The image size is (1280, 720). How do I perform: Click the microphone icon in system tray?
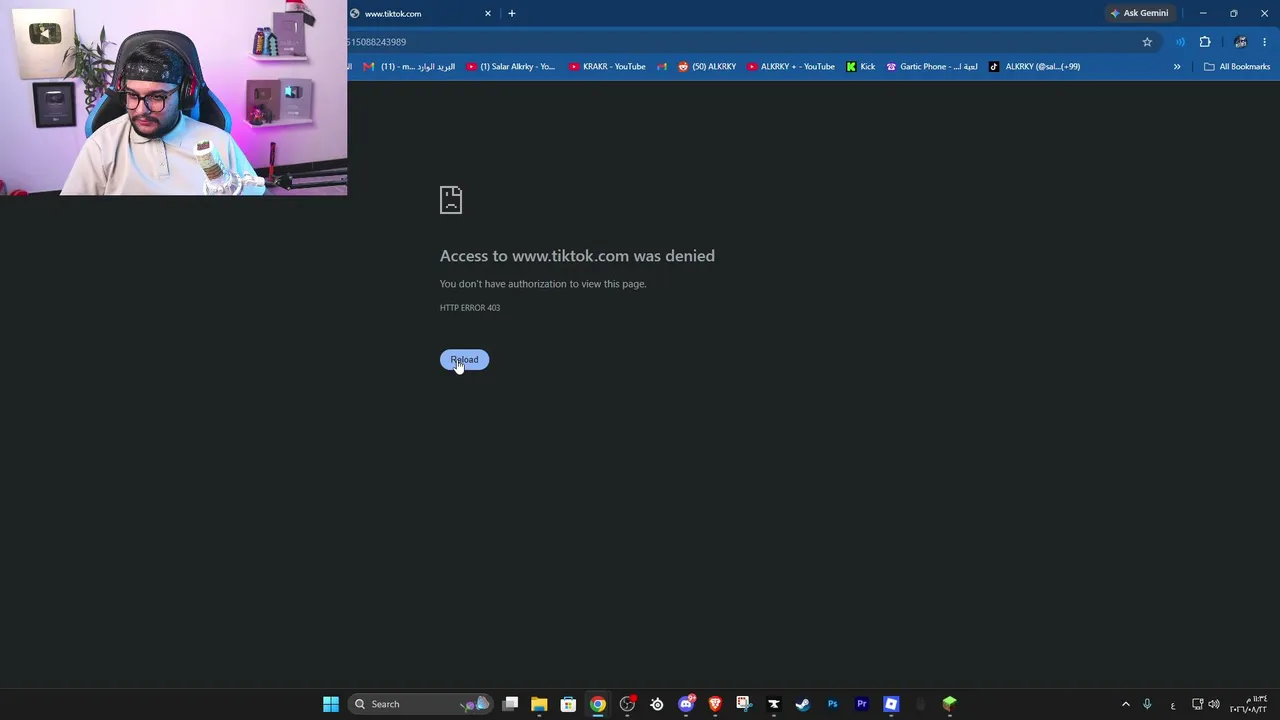coord(1147,704)
